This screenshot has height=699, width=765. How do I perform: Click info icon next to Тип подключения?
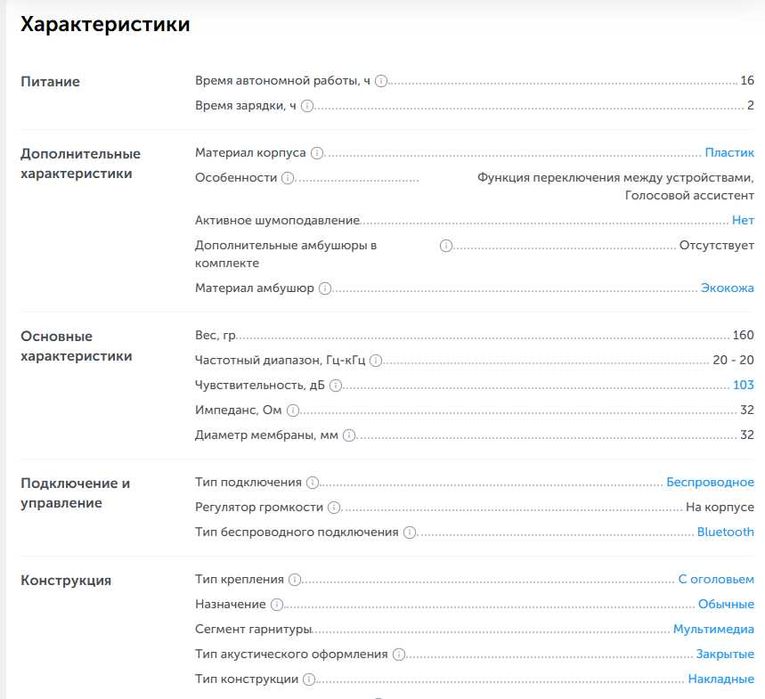pyautogui.click(x=312, y=482)
